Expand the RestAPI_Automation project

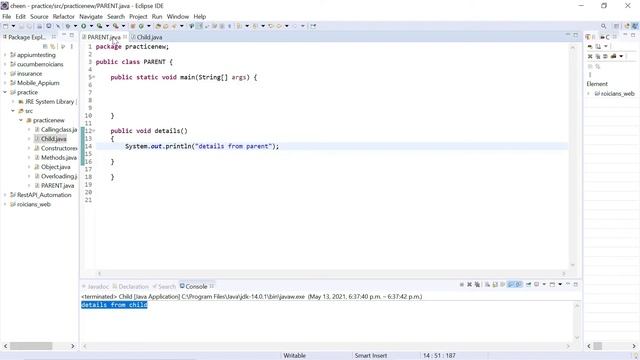pos(5,195)
